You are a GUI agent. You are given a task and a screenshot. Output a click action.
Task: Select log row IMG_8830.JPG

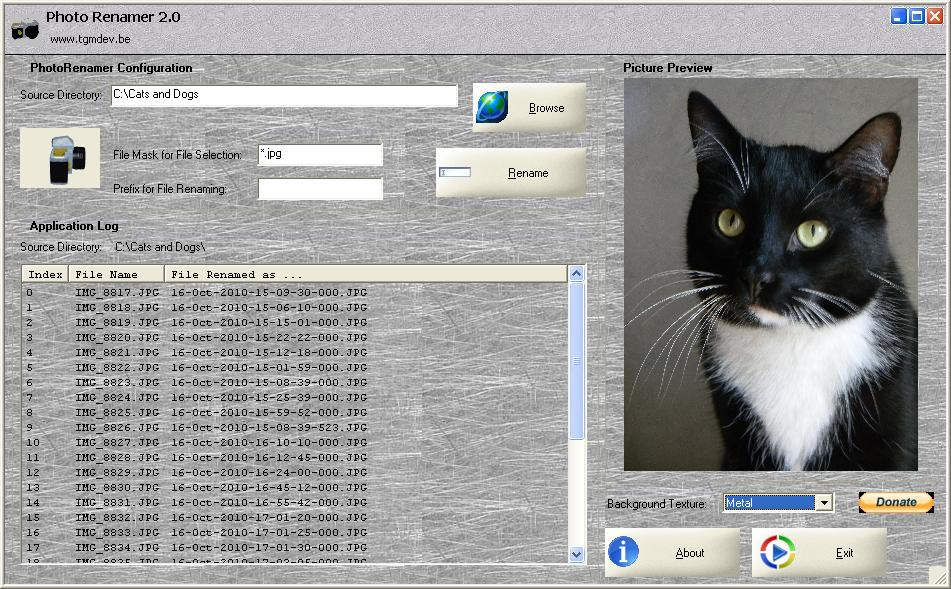click(x=295, y=488)
